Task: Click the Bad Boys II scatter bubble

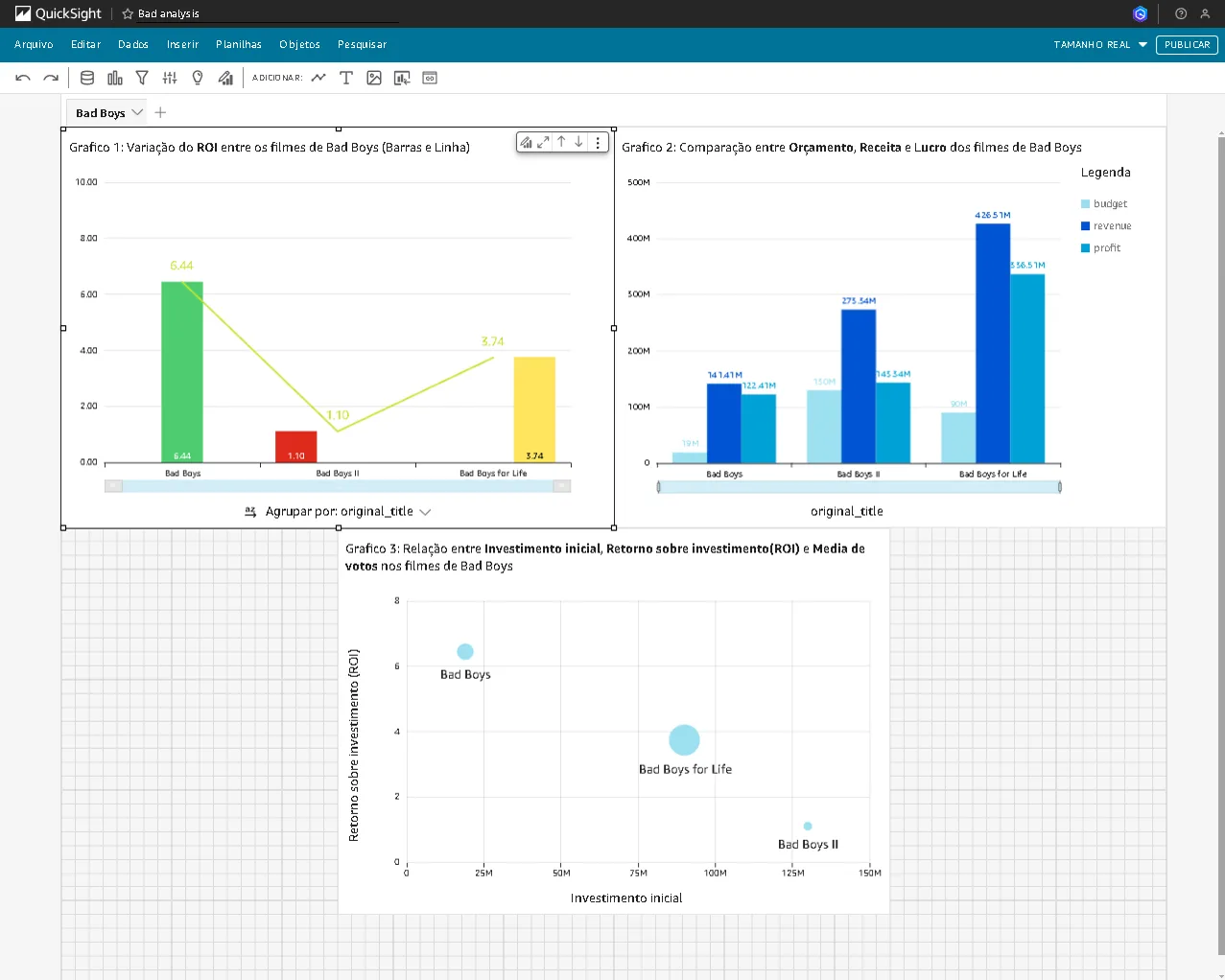Action: [808, 826]
